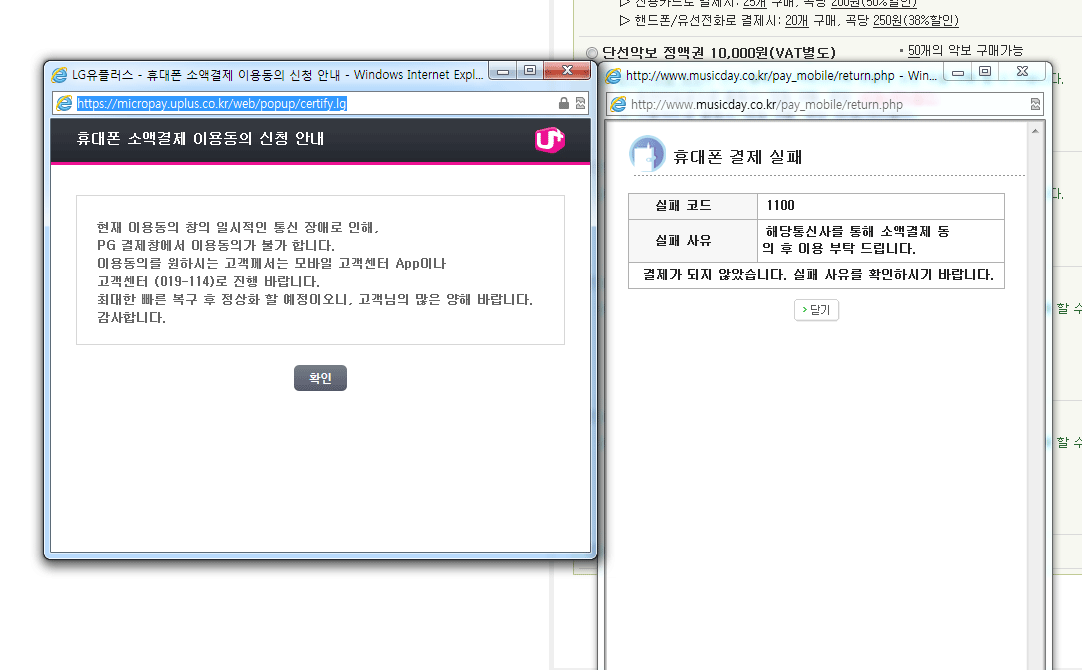Click the 확인 confirm button
Image resolution: width=1082 pixels, height=670 pixels.
(x=320, y=378)
